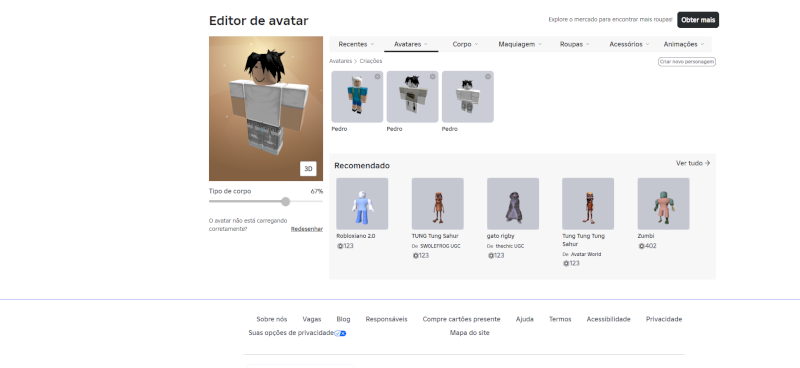The image size is (800, 368).
Task: Select the Pedro avatar with printed white shirt
Action: click(x=412, y=96)
